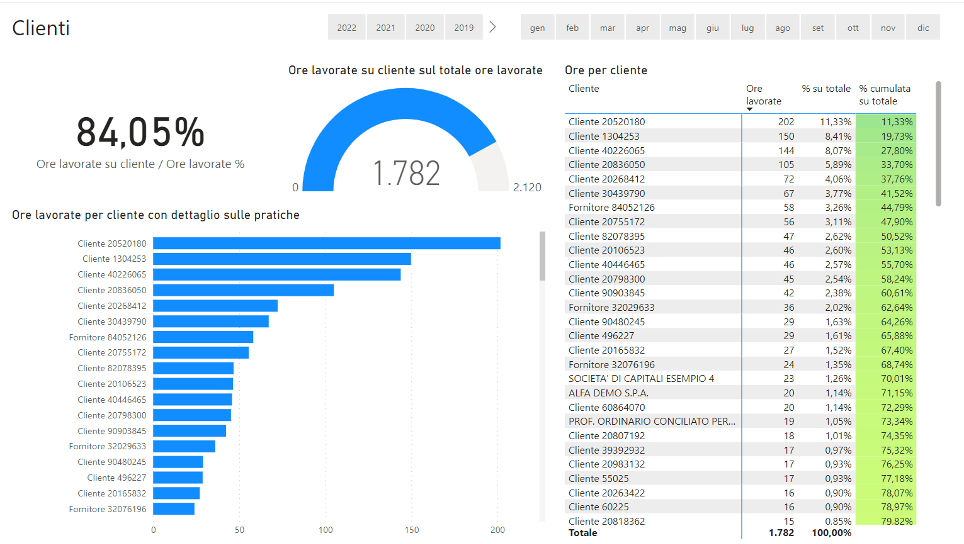This screenshot has height=544, width=964.
Task: Select the 2022 year slicer button
Action: (347, 28)
